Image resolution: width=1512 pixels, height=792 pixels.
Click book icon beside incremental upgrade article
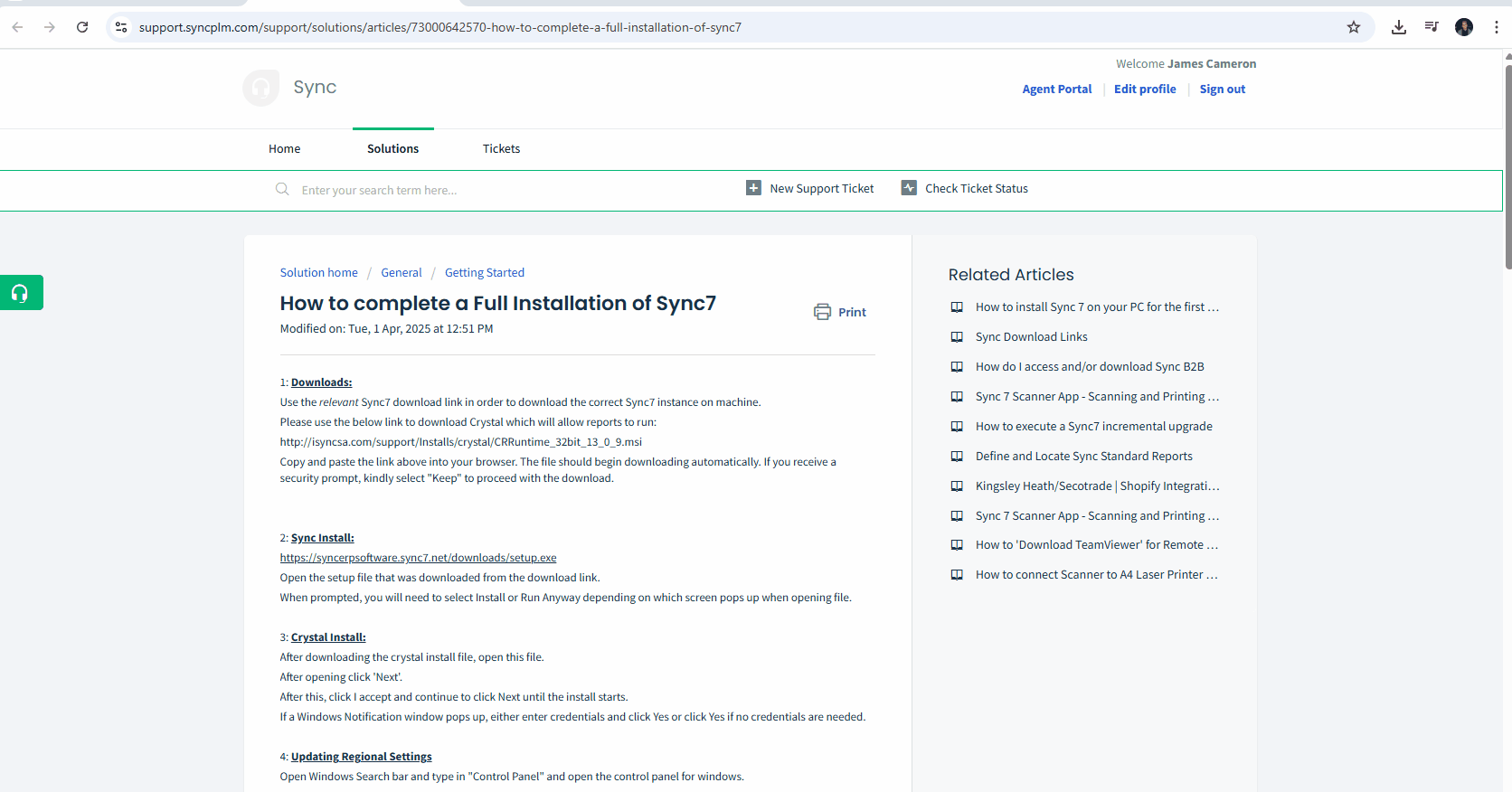click(x=957, y=427)
